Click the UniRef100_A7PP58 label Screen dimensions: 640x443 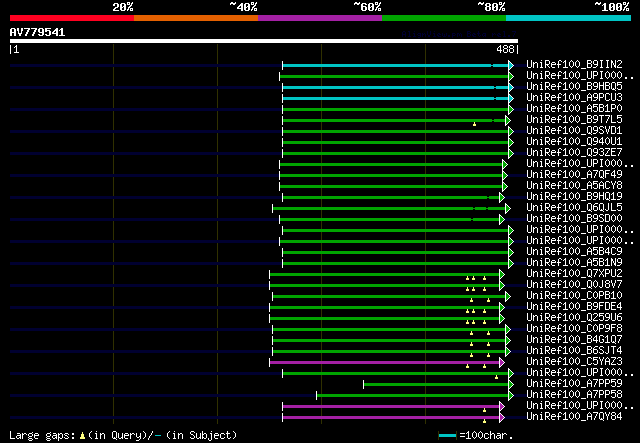click(x=574, y=395)
